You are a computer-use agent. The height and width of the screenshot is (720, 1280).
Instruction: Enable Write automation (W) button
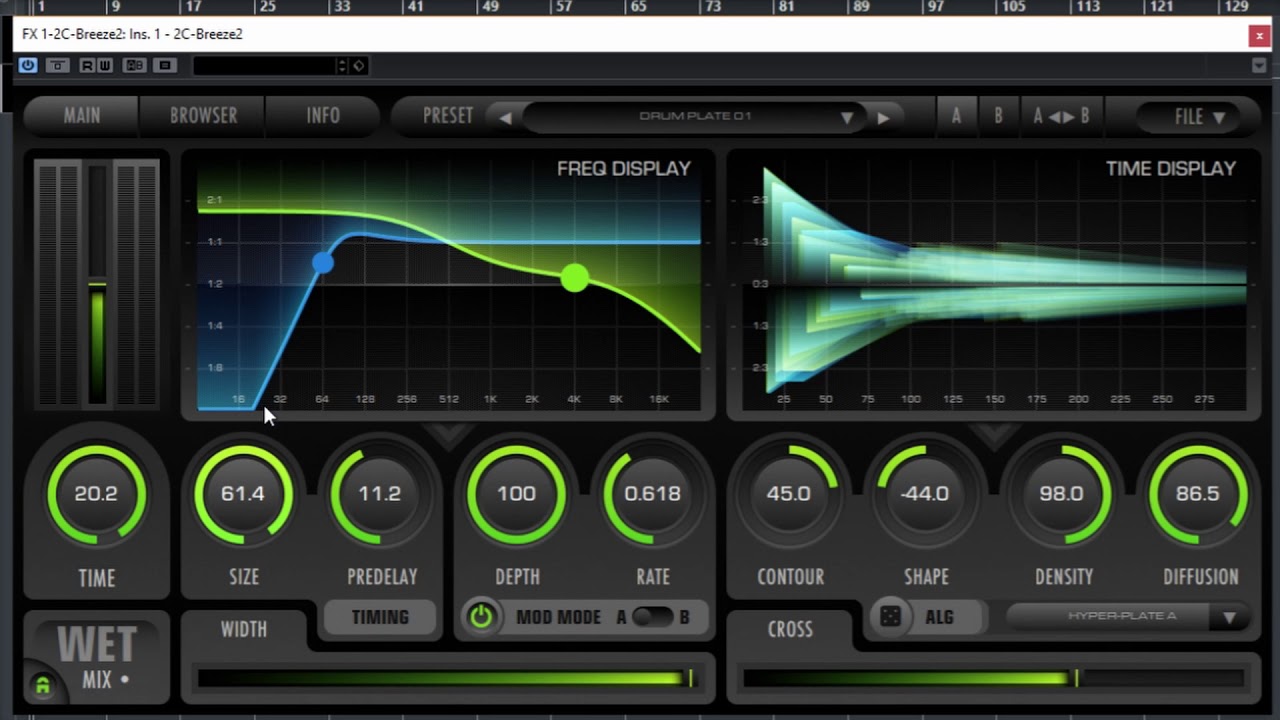(x=105, y=65)
